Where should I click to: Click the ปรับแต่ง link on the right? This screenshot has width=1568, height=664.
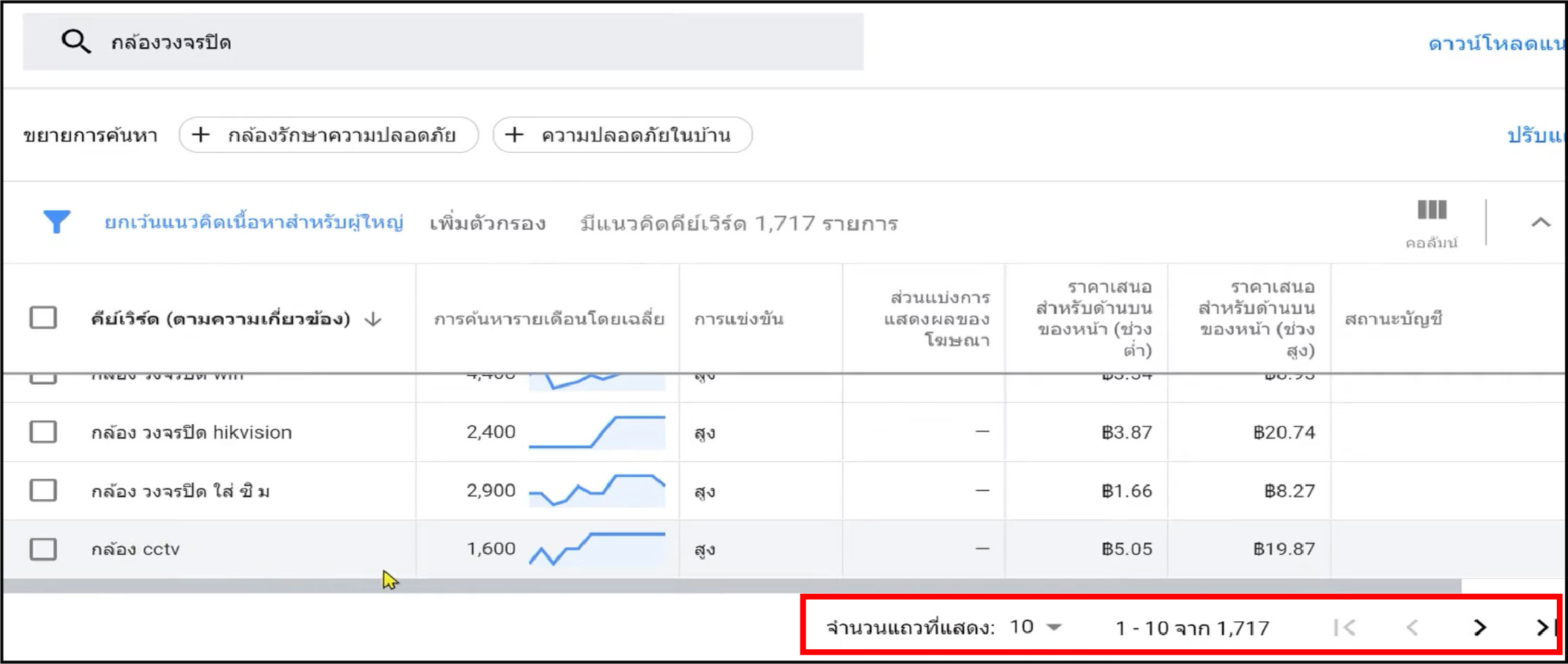[1536, 135]
